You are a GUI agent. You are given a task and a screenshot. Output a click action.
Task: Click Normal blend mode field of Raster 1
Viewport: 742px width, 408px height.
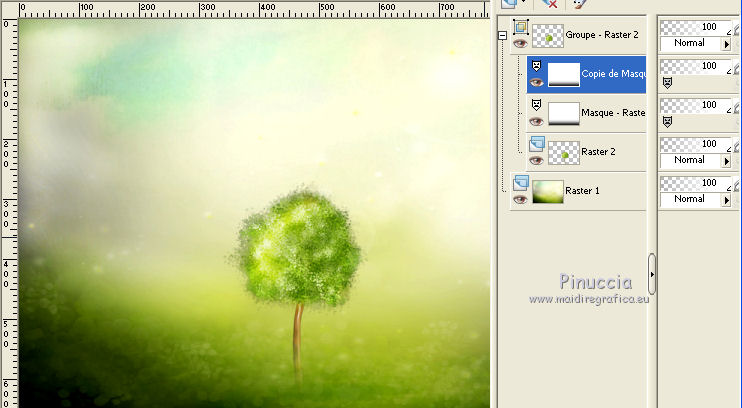pyautogui.click(x=691, y=199)
